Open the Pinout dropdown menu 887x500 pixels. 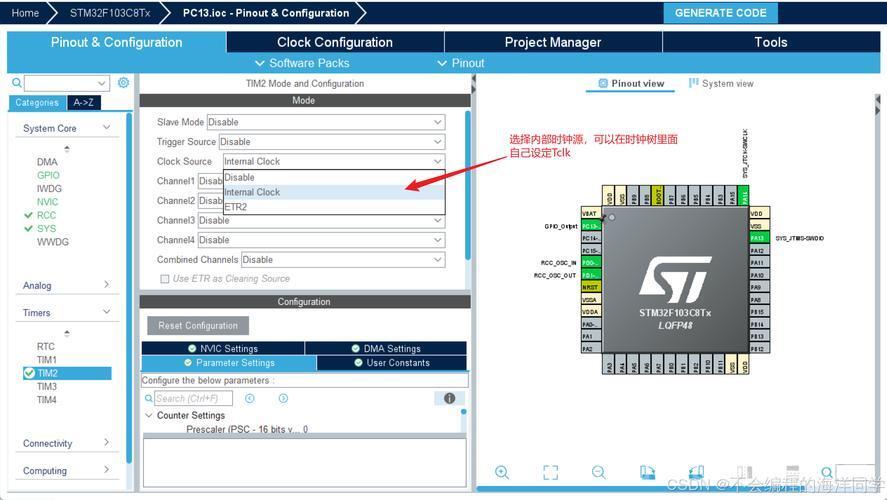461,63
